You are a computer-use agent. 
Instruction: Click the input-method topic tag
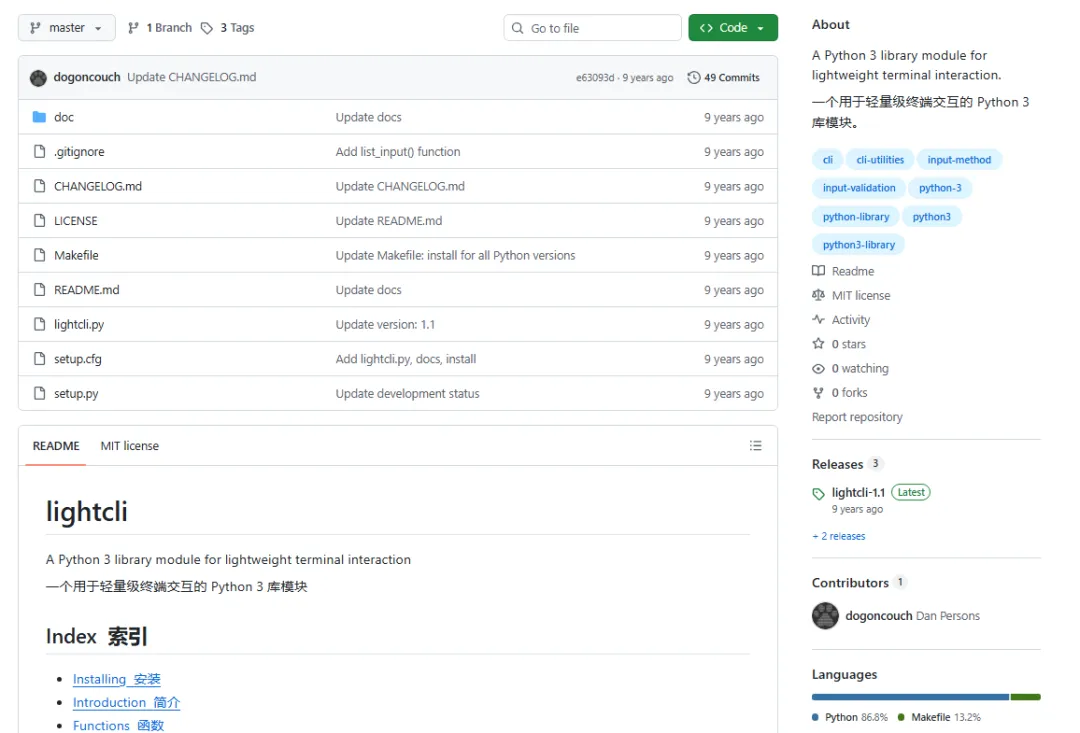(959, 160)
